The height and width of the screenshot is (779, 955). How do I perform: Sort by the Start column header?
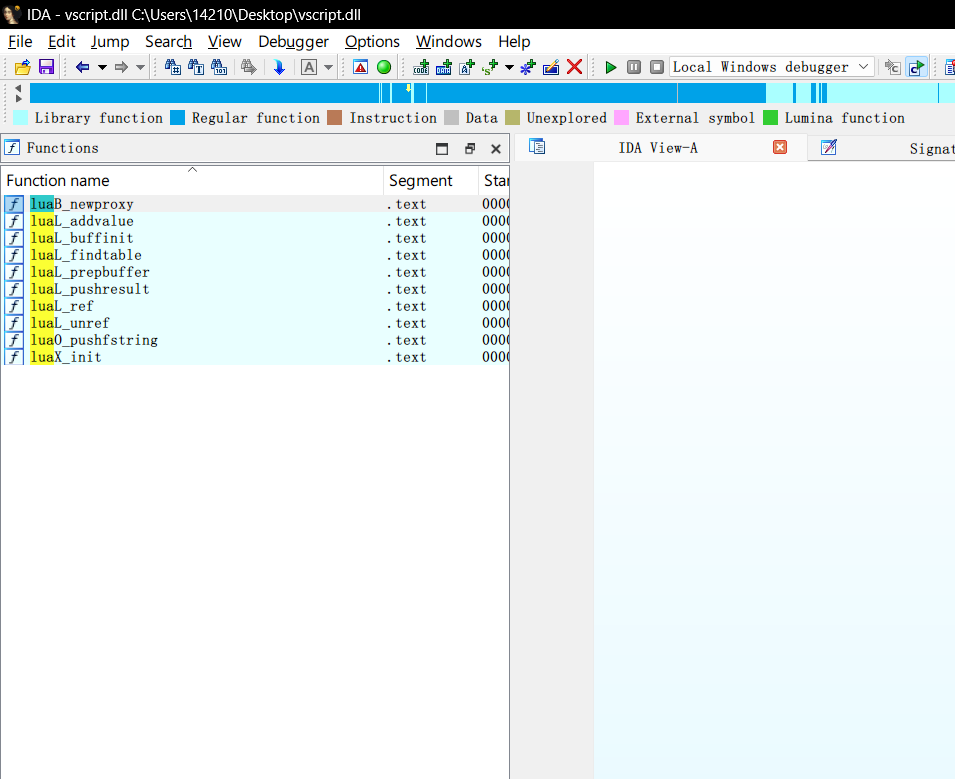[x=494, y=180]
